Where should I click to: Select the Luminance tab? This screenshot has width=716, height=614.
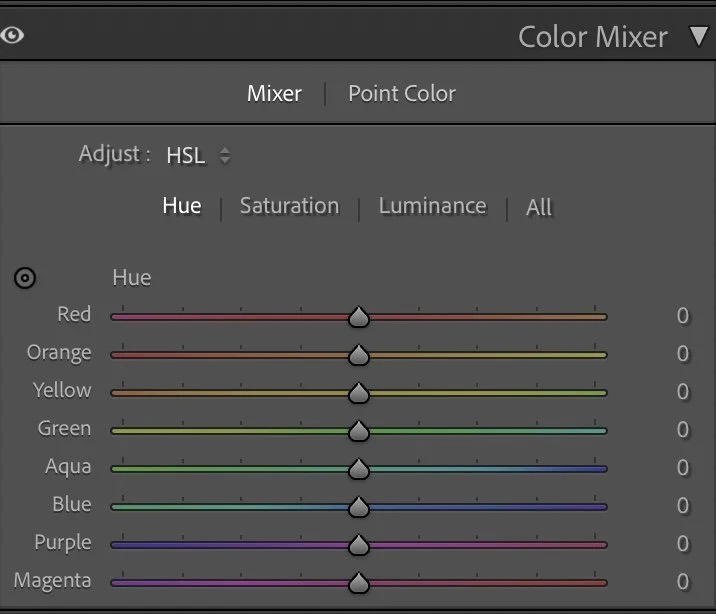click(x=432, y=206)
